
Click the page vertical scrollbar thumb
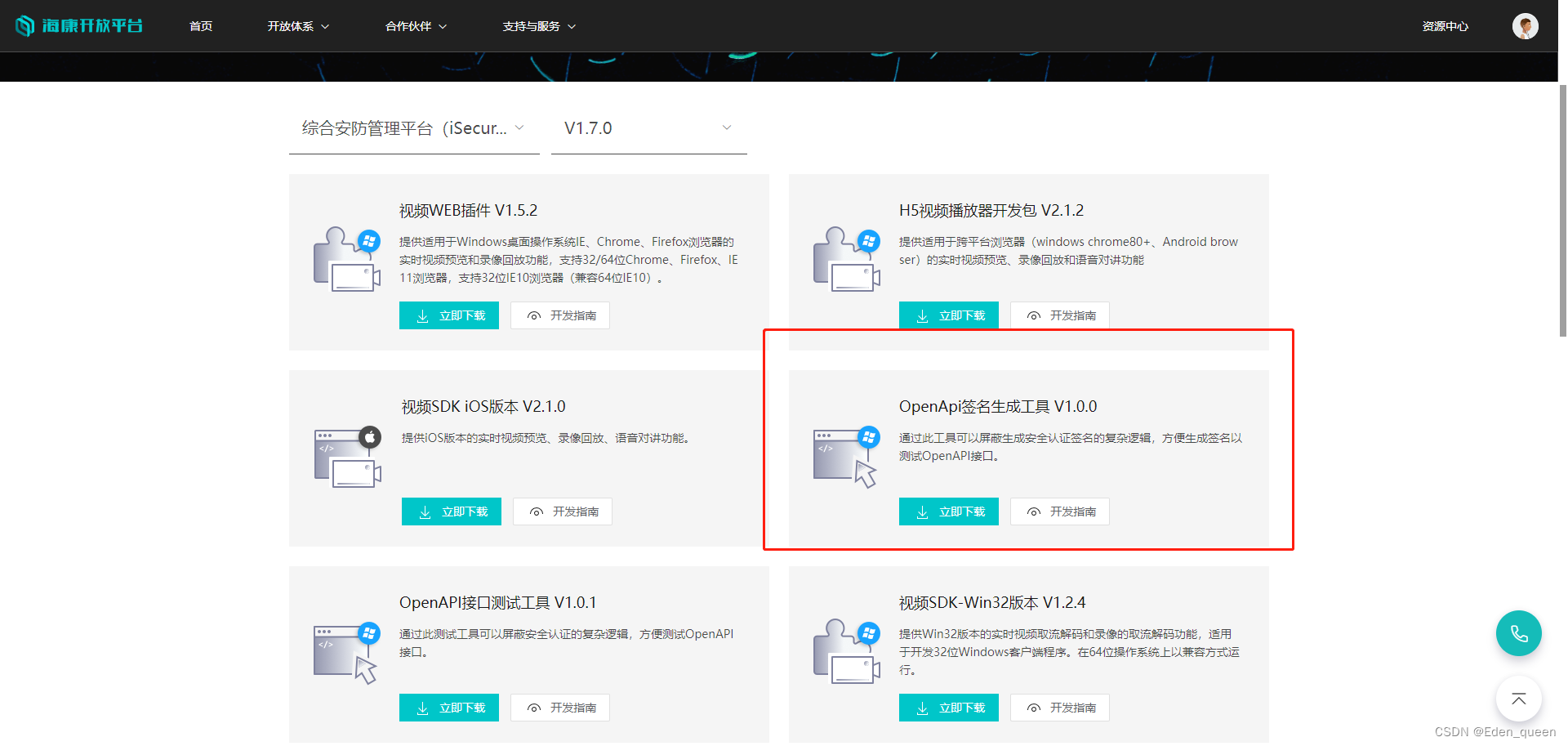1563,211
